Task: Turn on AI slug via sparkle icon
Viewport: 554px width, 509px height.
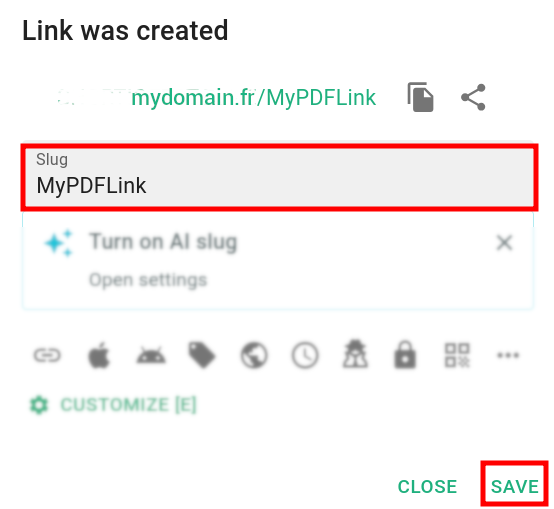Action: (x=59, y=243)
